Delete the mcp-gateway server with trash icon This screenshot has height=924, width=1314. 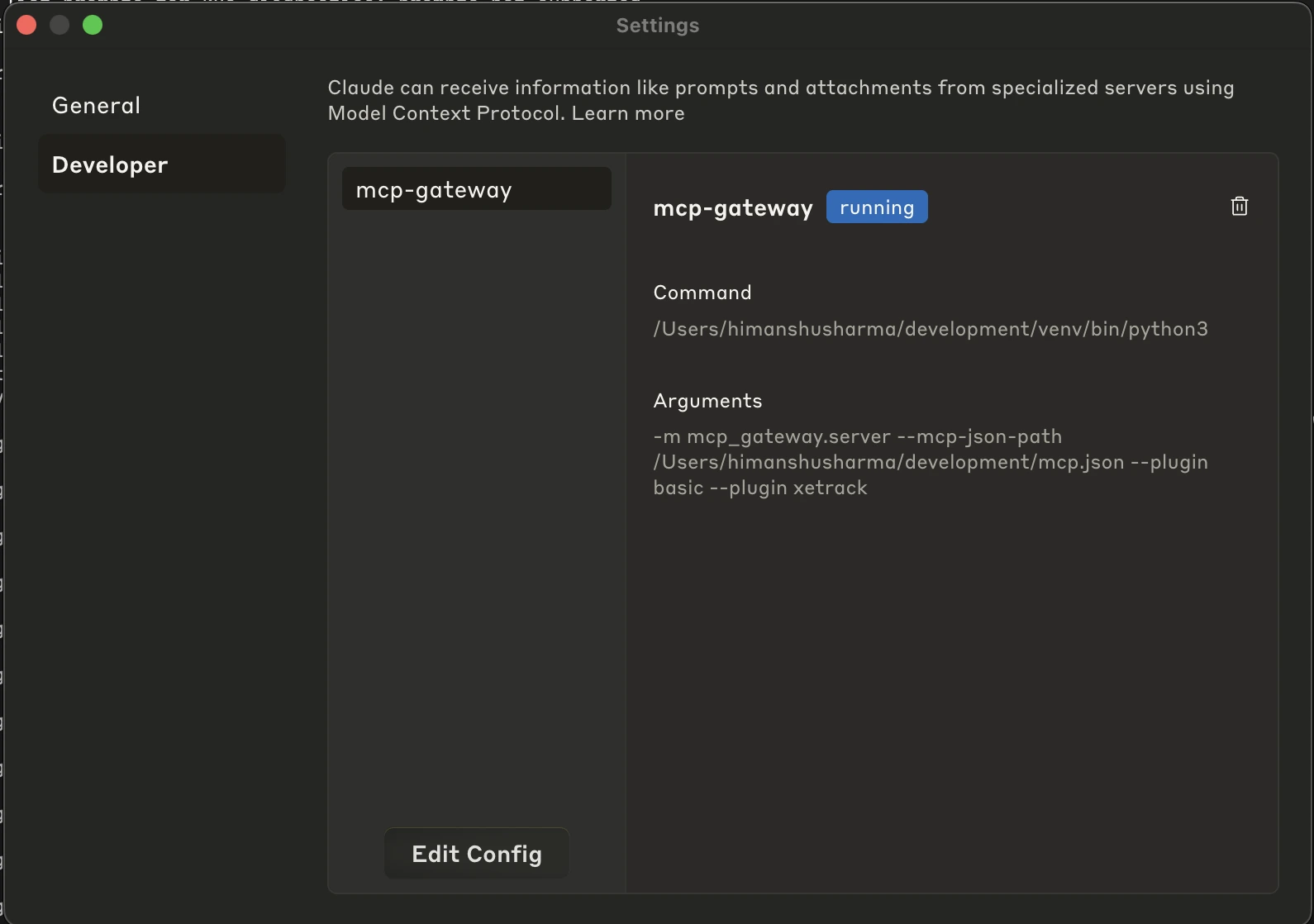point(1239,207)
